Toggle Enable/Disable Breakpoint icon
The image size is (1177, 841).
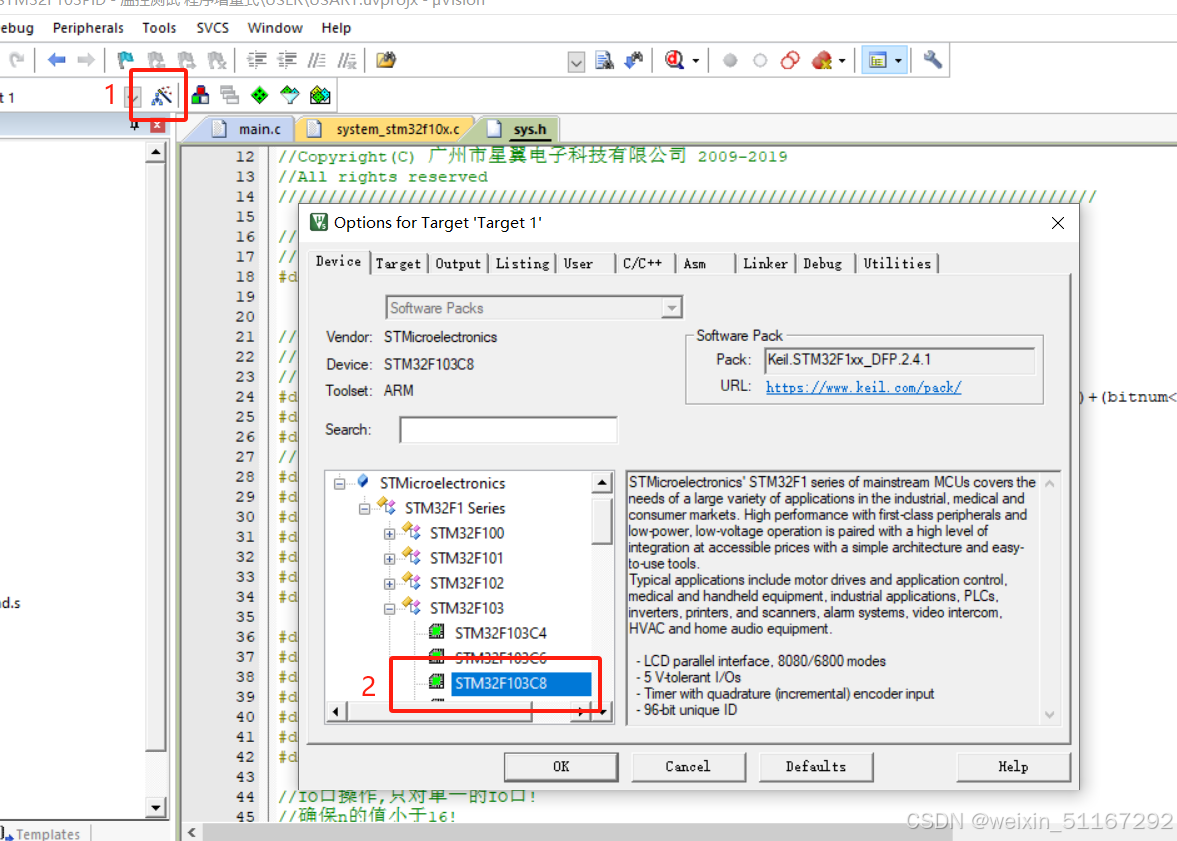point(761,60)
